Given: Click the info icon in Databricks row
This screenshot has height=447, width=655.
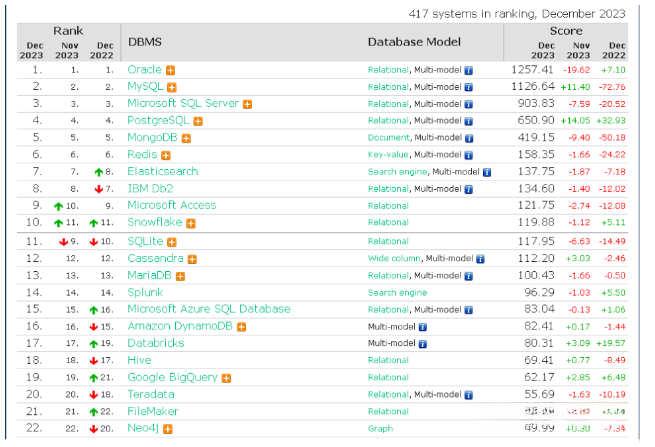Looking at the screenshot, I should tap(423, 344).
